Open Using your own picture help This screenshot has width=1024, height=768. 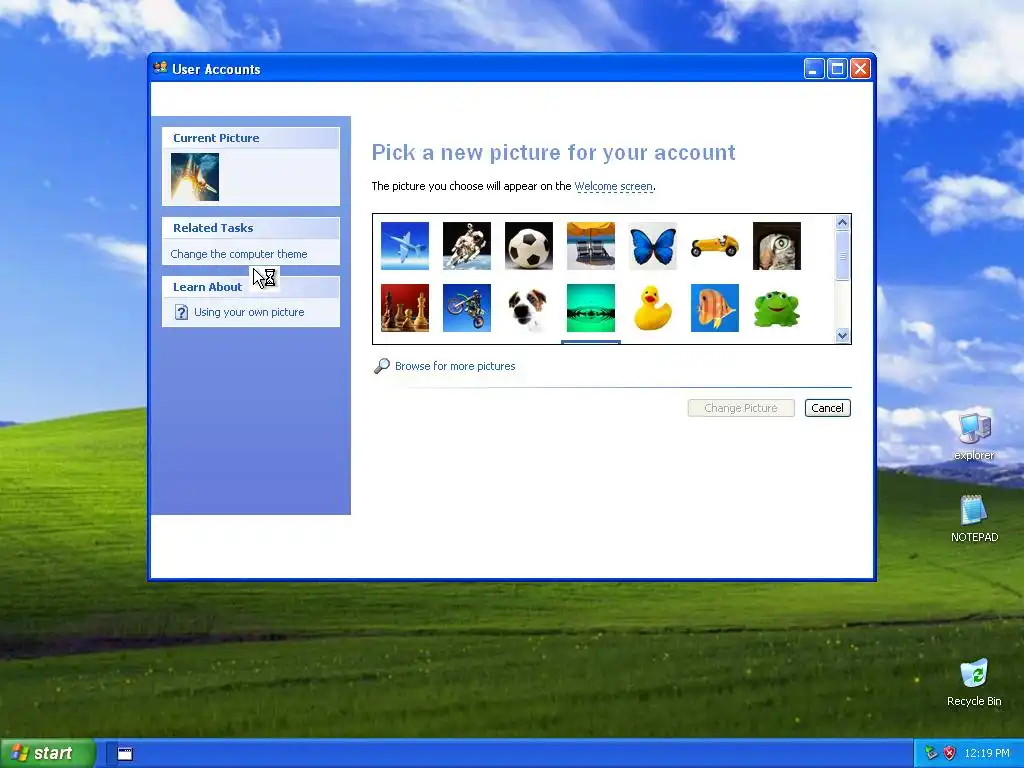click(x=249, y=312)
